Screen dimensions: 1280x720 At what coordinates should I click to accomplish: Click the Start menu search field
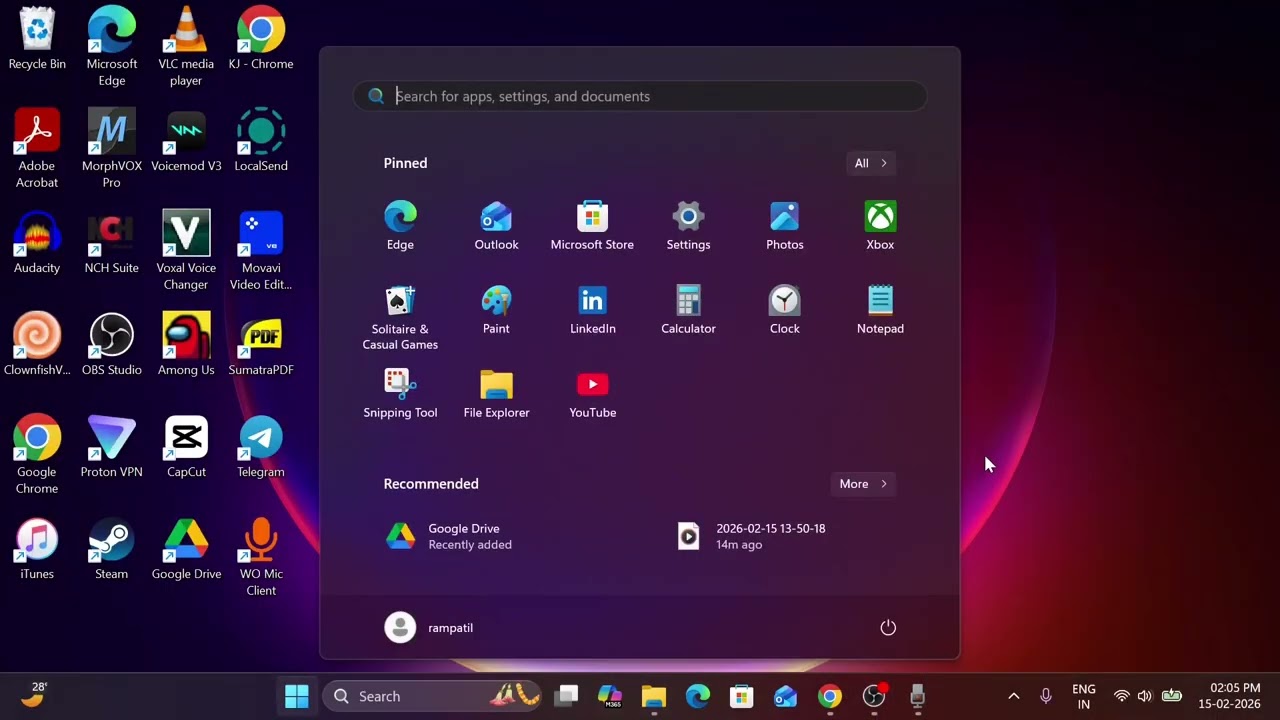640,96
